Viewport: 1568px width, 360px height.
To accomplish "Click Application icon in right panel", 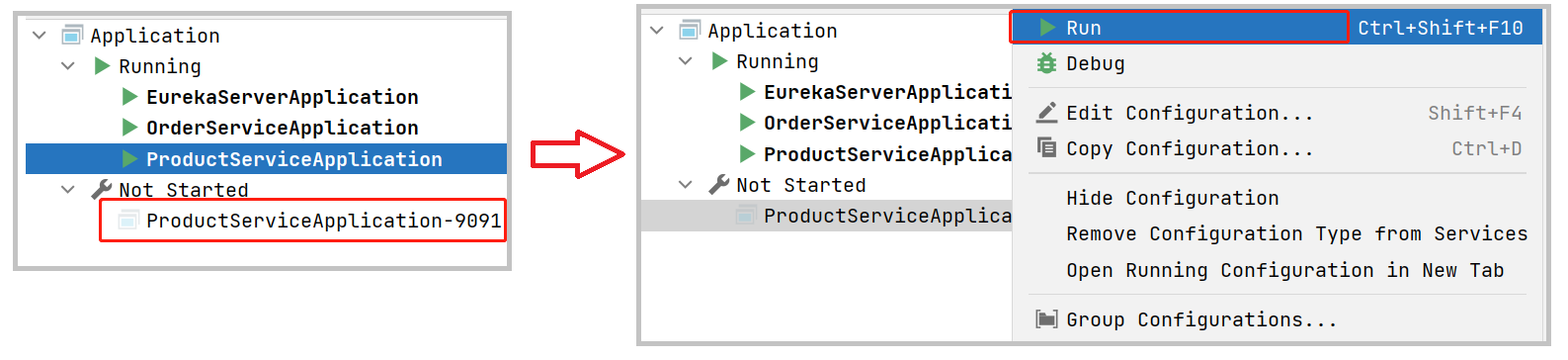I will point(690,31).
